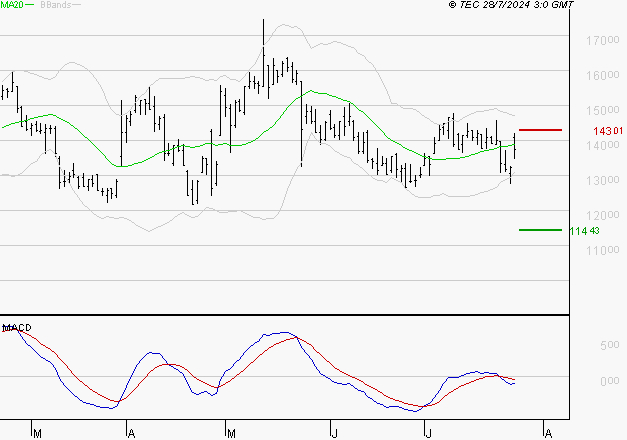Click the MACD 000 axis label

[610, 380]
